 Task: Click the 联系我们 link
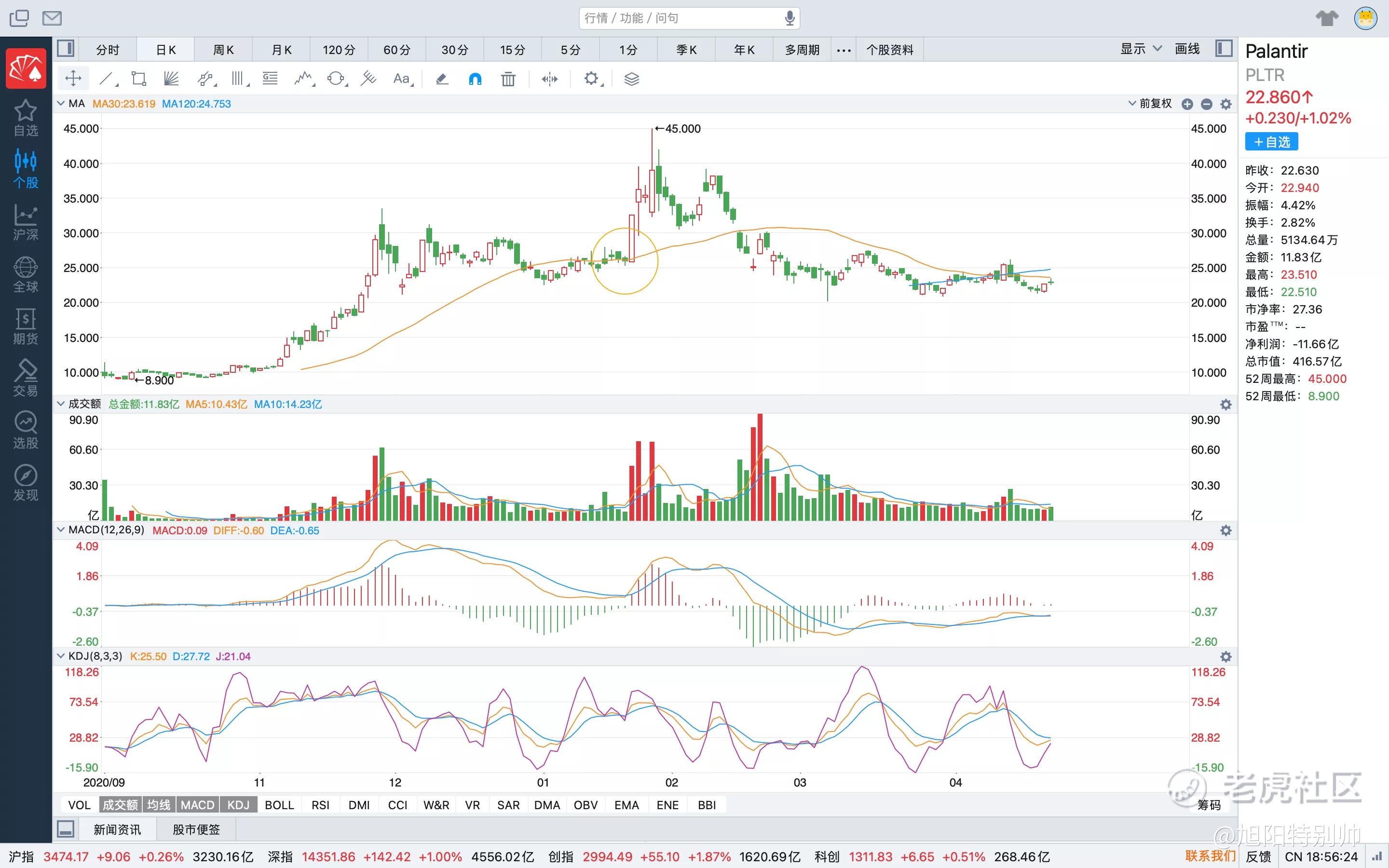point(1210,856)
